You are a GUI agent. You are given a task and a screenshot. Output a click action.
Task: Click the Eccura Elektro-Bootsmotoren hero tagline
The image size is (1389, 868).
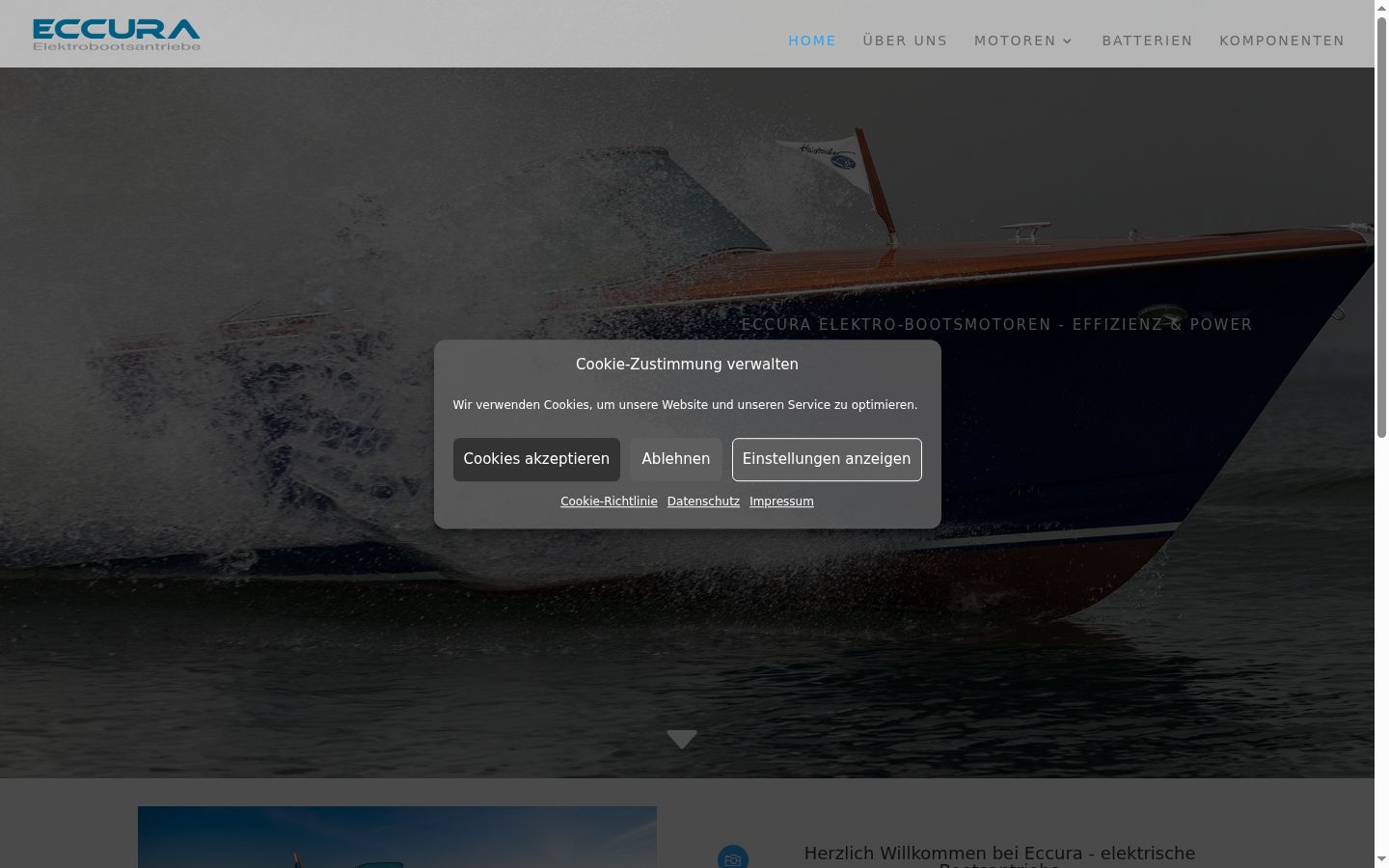pyautogui.click(x=996, y=325)
